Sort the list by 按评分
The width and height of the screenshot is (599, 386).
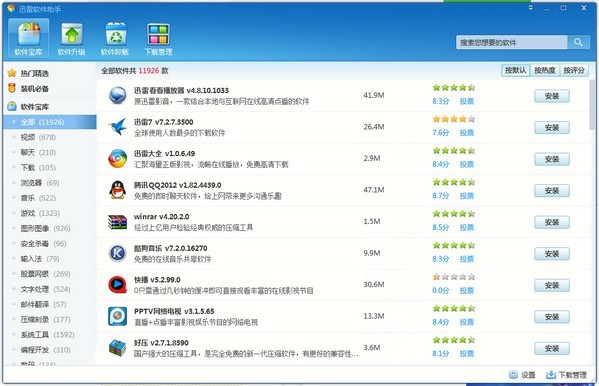point(574,70)
